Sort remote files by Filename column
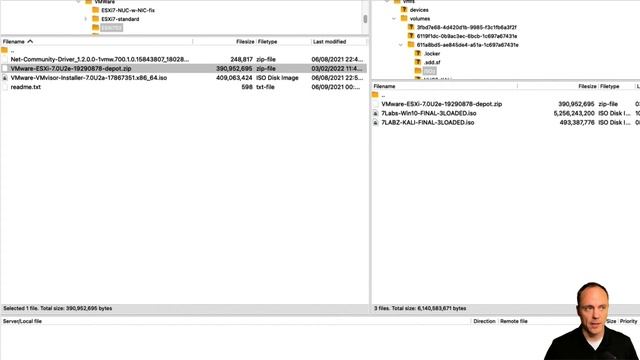640x360 pixels. (x=384, y=86)
